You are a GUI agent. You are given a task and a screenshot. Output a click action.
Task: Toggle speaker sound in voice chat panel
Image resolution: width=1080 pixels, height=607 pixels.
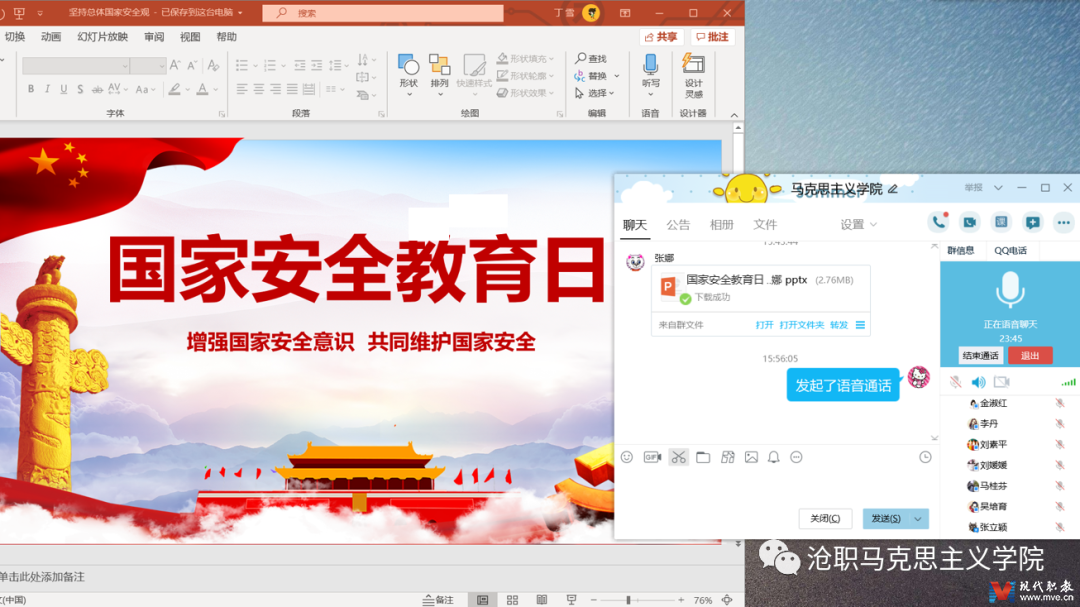click(978, 382)
